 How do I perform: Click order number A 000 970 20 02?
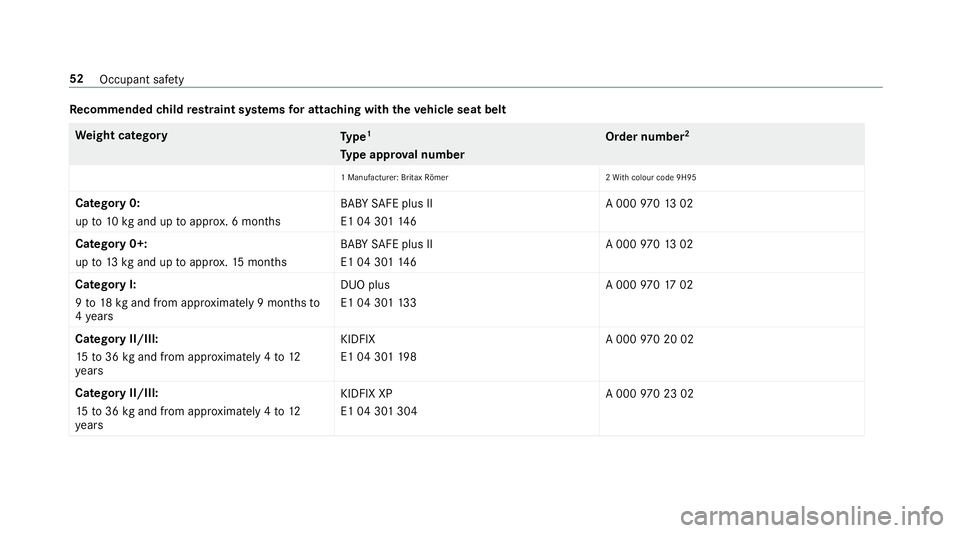pyautogui.click(x=650, y=339)
